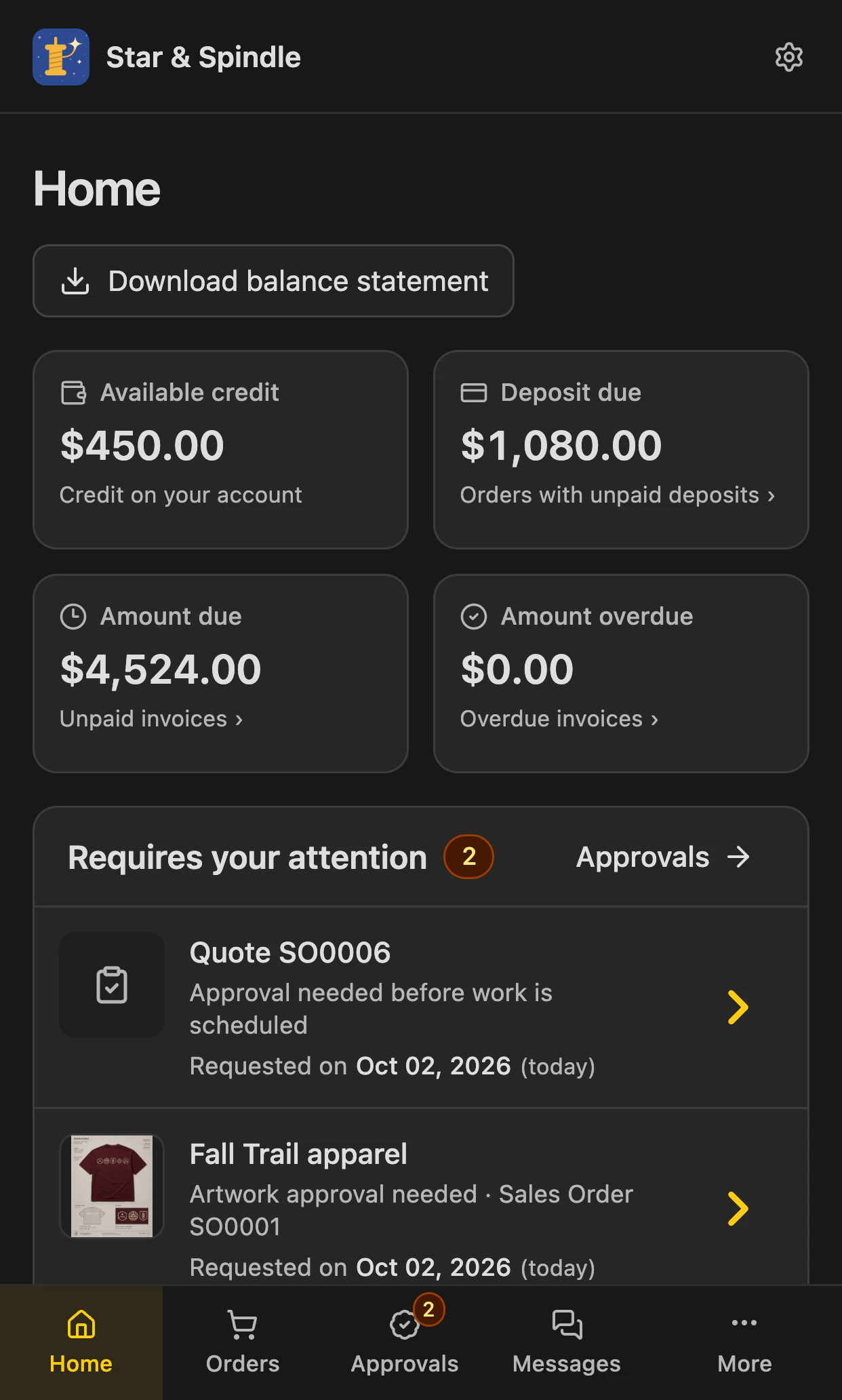This screenshot has height=1400, width=842.
Task: Expand Quote SO0006 with its yellow chevron
Action: pos(738,1007)
